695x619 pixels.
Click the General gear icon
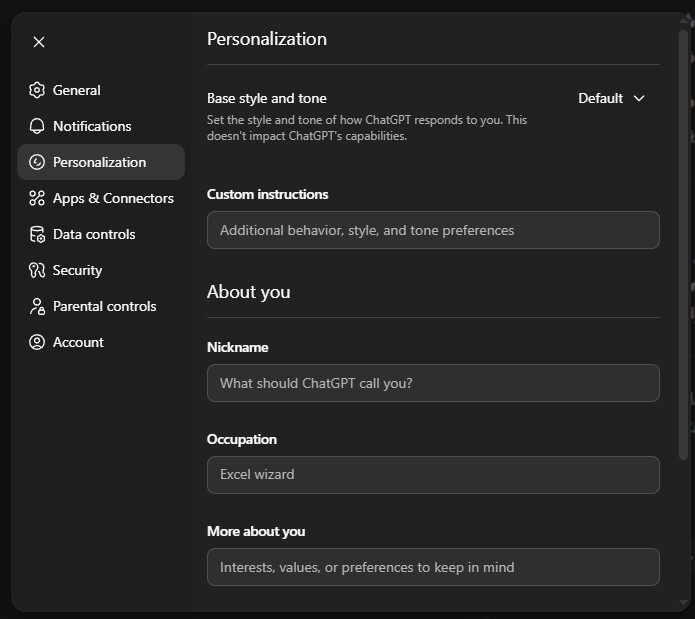coord(37,90)
